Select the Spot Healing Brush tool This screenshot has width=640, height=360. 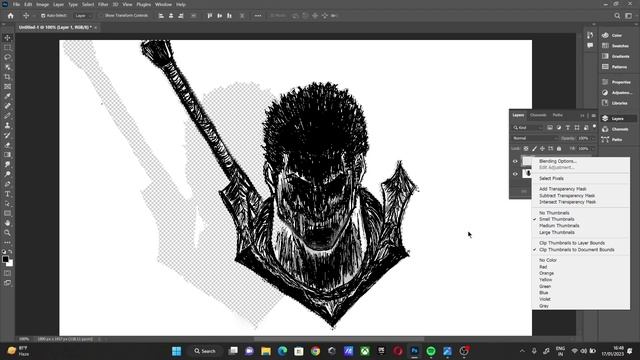pos(7,106)
